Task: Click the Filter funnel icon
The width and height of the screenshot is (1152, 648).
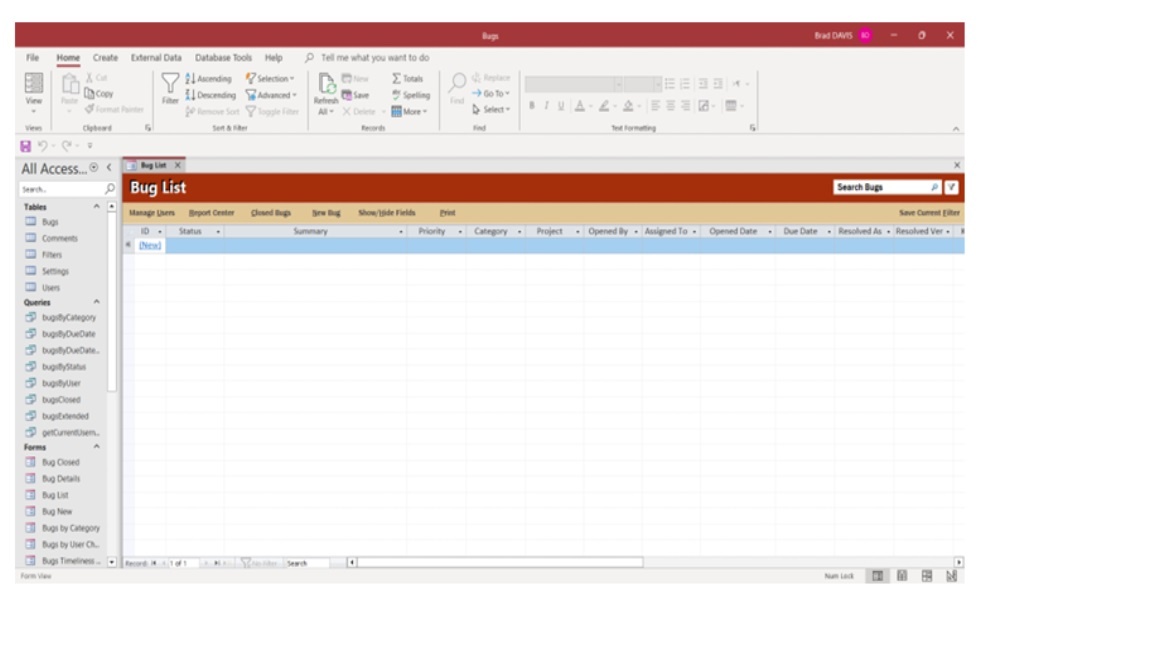Action: 170,89
